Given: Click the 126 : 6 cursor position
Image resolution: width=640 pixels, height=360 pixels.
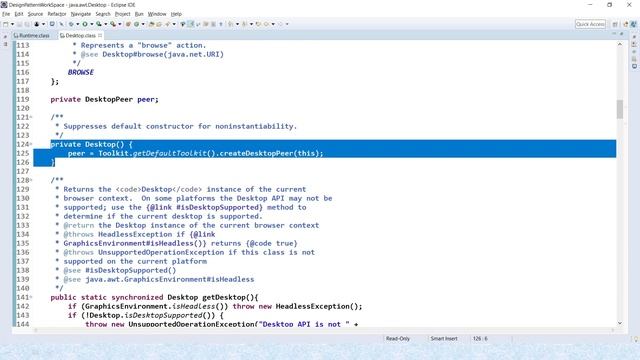Looking at the screenshot, I should (x=480, y=339).
